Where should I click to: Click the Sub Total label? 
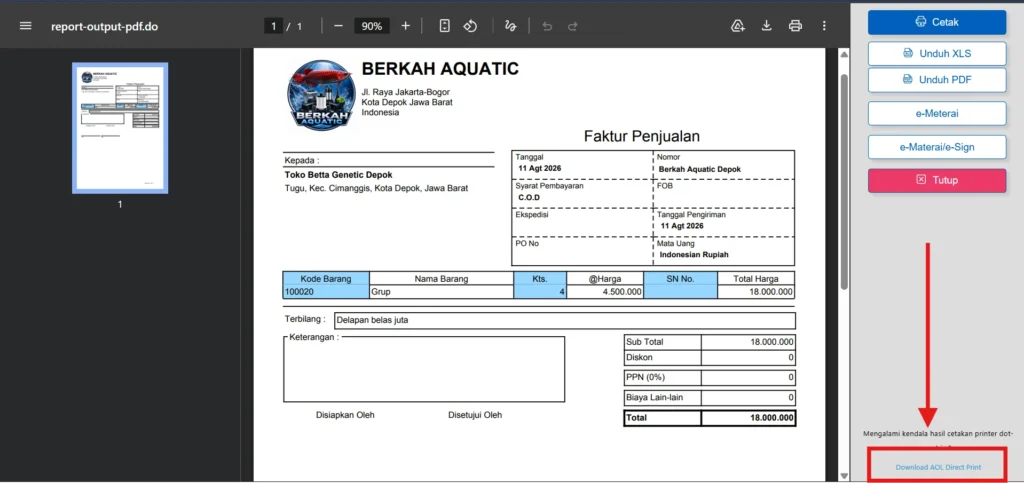(x=645, y=341)
